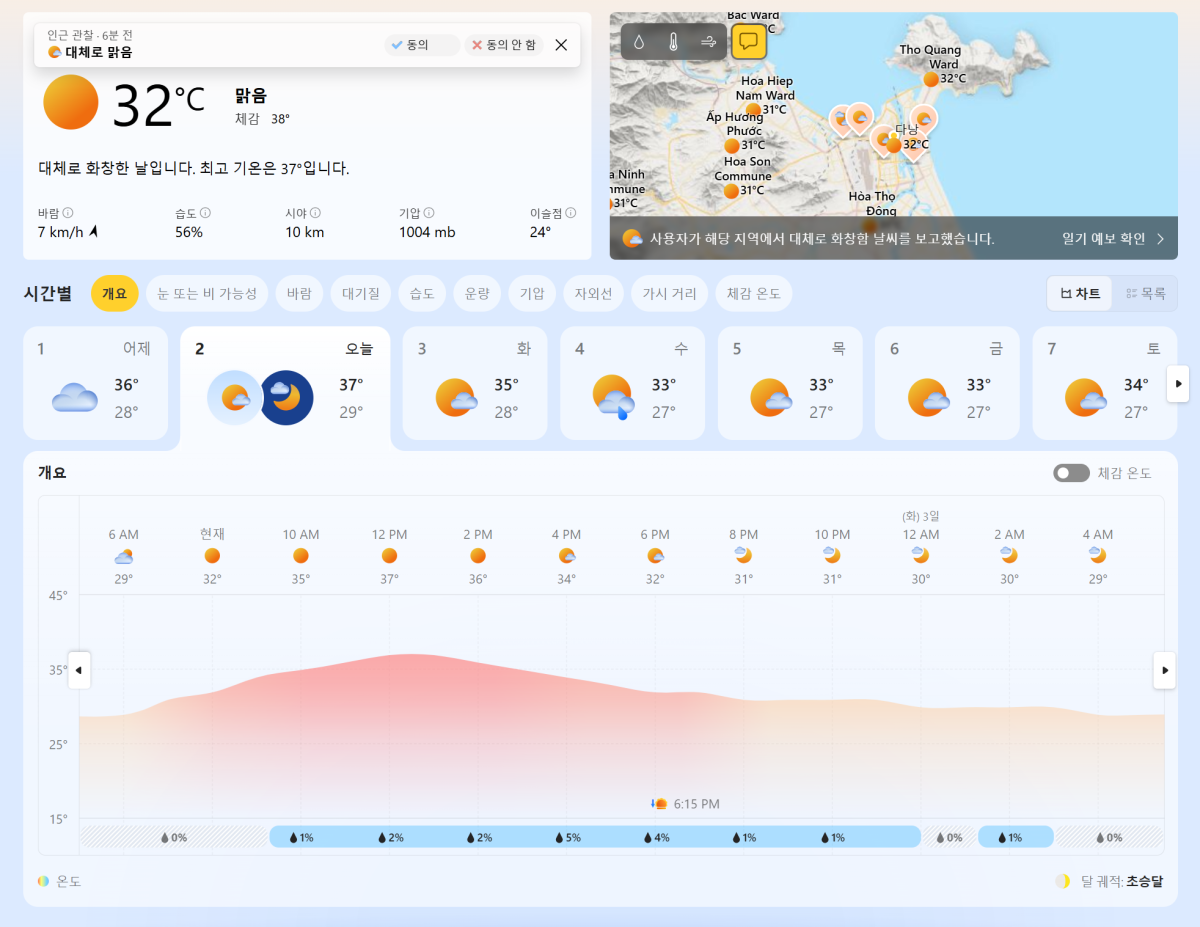
Task: Close the nearby observation popup
Action: [x=561, y=45]
